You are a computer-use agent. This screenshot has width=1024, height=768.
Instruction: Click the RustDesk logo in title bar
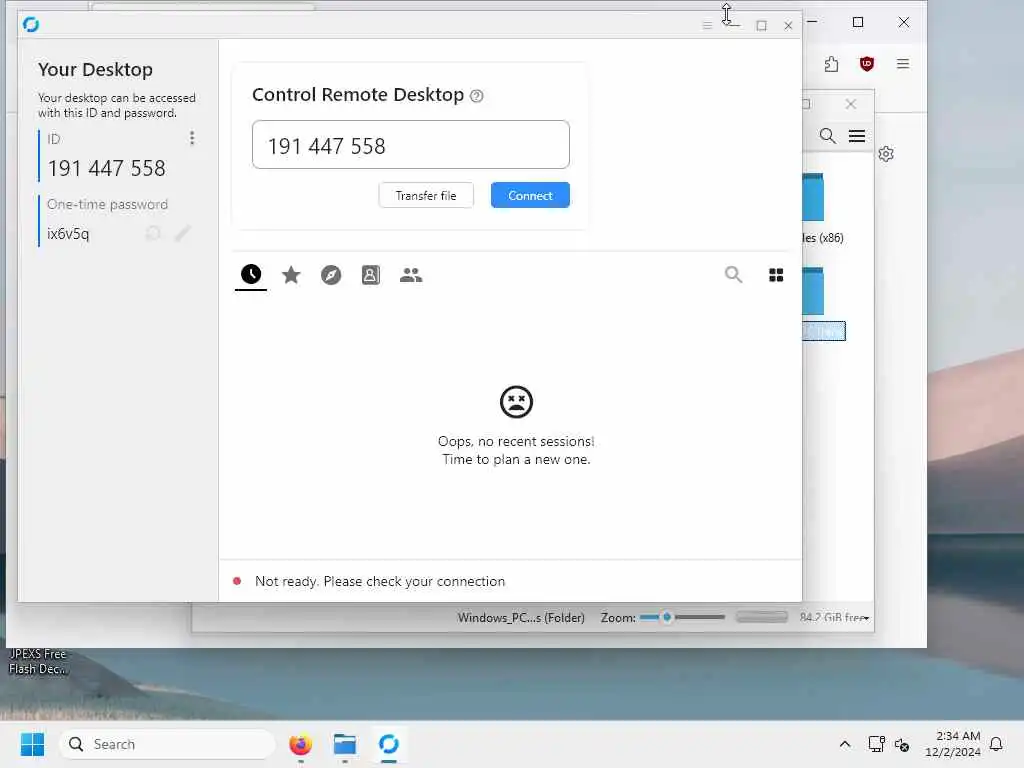[x=31, y=24]
